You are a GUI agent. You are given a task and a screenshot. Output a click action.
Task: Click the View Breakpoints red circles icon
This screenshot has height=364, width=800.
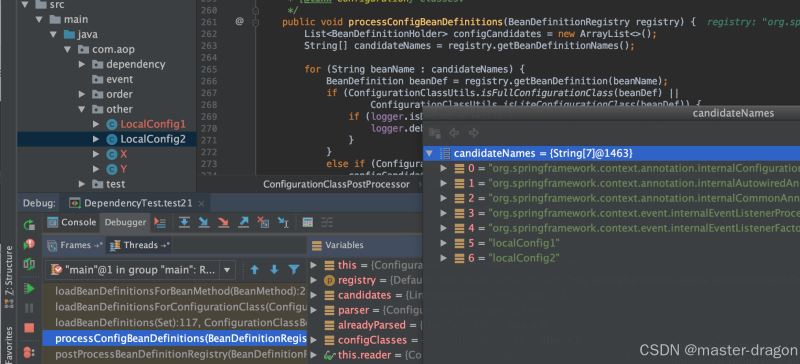29,352
